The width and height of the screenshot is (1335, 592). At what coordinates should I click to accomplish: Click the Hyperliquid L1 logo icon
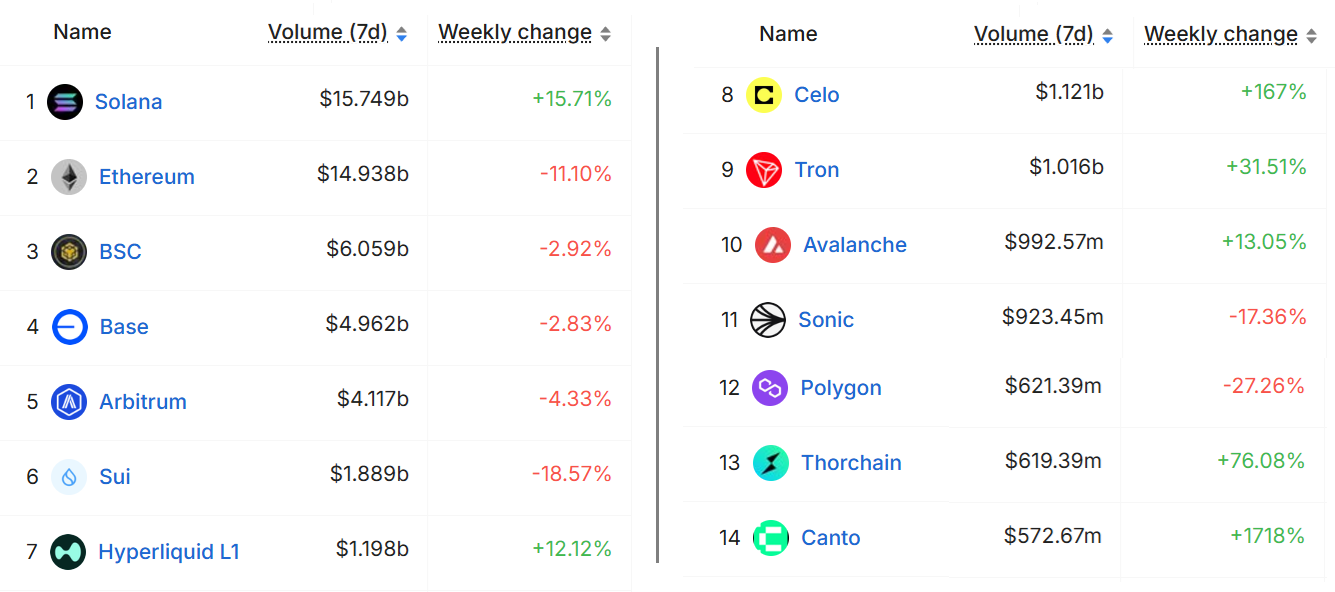pos(68,552)
